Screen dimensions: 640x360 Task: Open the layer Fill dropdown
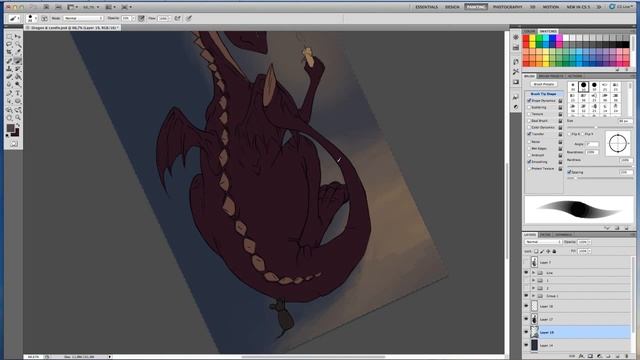pyautogui.click(x=589, y=251)
